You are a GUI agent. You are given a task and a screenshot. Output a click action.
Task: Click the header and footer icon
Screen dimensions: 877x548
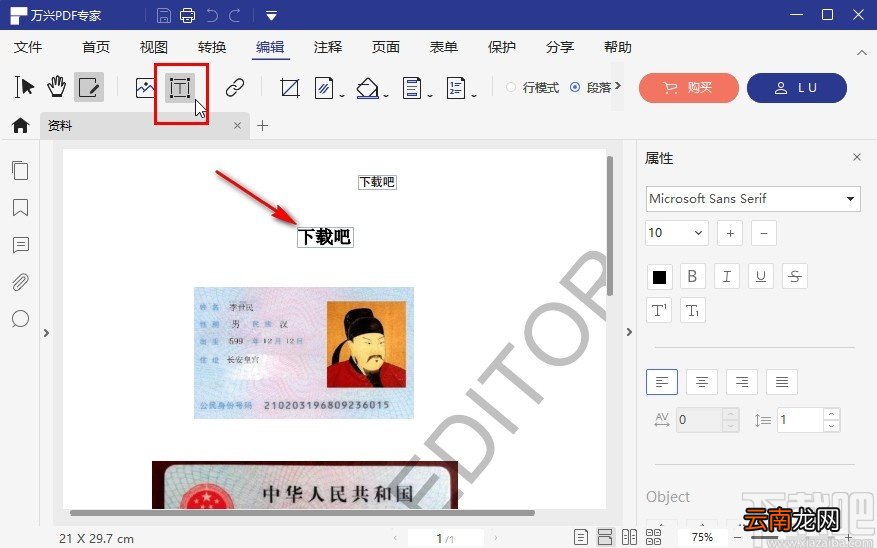point(412,88)
